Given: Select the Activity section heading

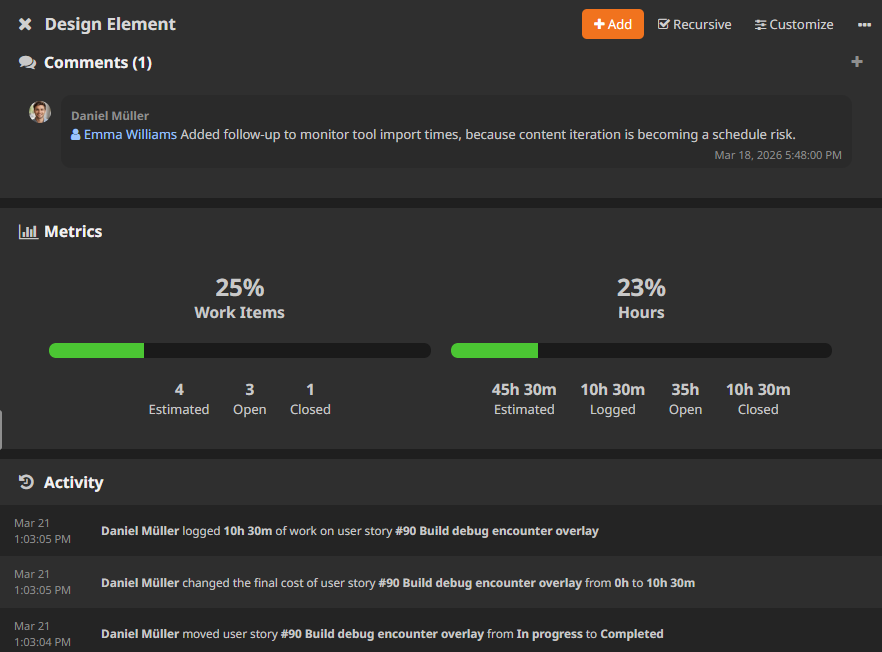Looking at the screenshot, I should (x=73, y=483).
